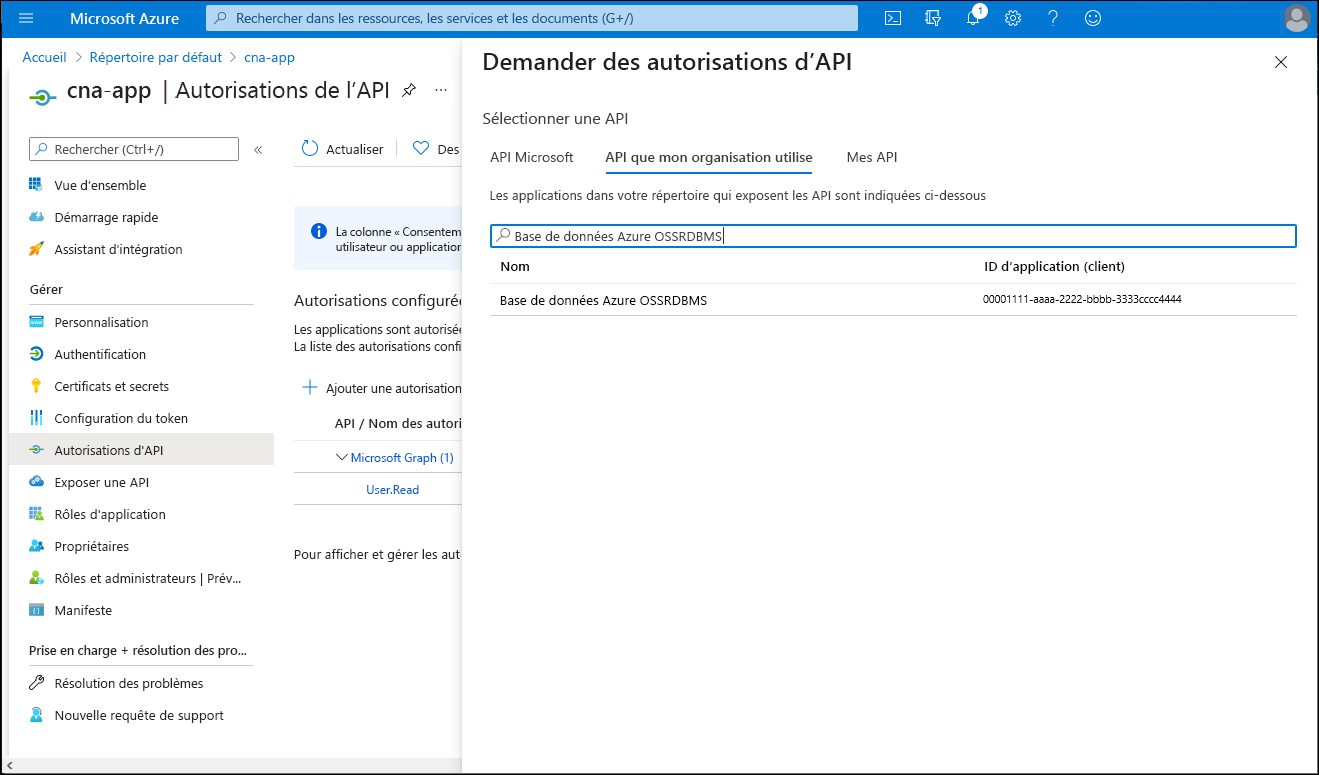The image size is (1319, 775).
Task: Click the cna-app application icon beside title
Action: coord(42,96)
